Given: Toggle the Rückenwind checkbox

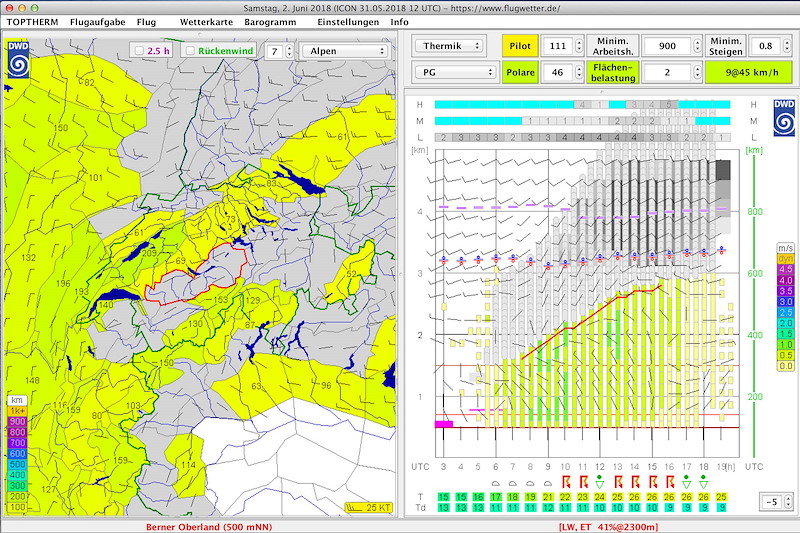Looking at the screenshot, I should [x=190, y=50].
